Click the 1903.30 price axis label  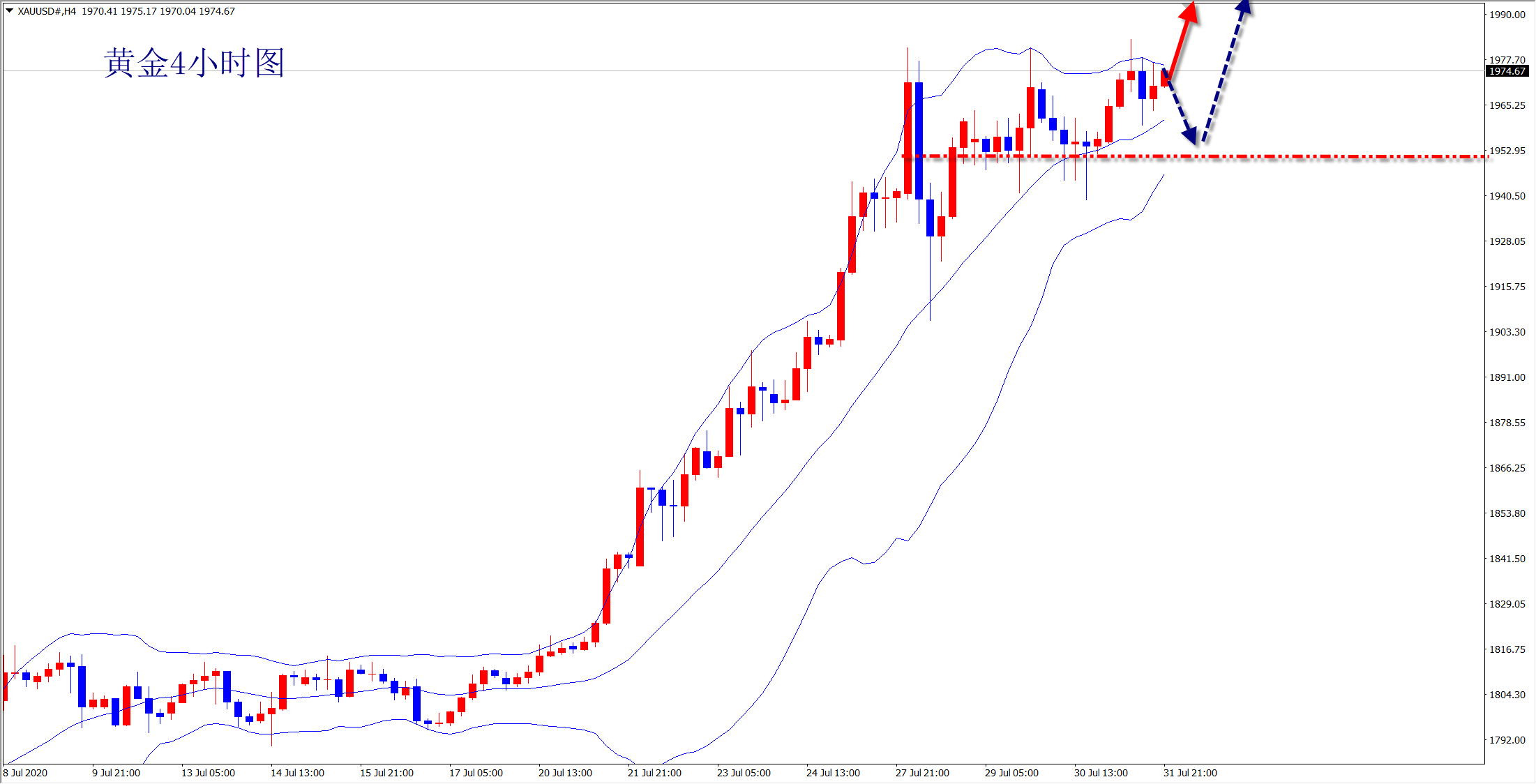coord(1507,332)
